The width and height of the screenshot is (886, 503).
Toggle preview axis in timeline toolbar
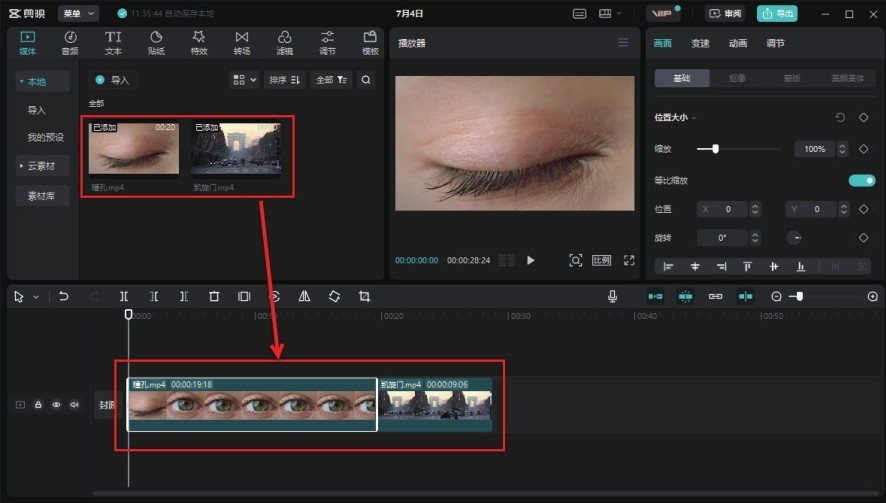click(x=745, y=296)
